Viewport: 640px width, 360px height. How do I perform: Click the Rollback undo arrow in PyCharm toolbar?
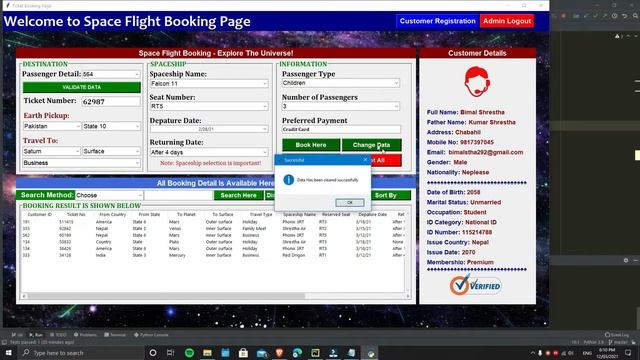(625, 16)
